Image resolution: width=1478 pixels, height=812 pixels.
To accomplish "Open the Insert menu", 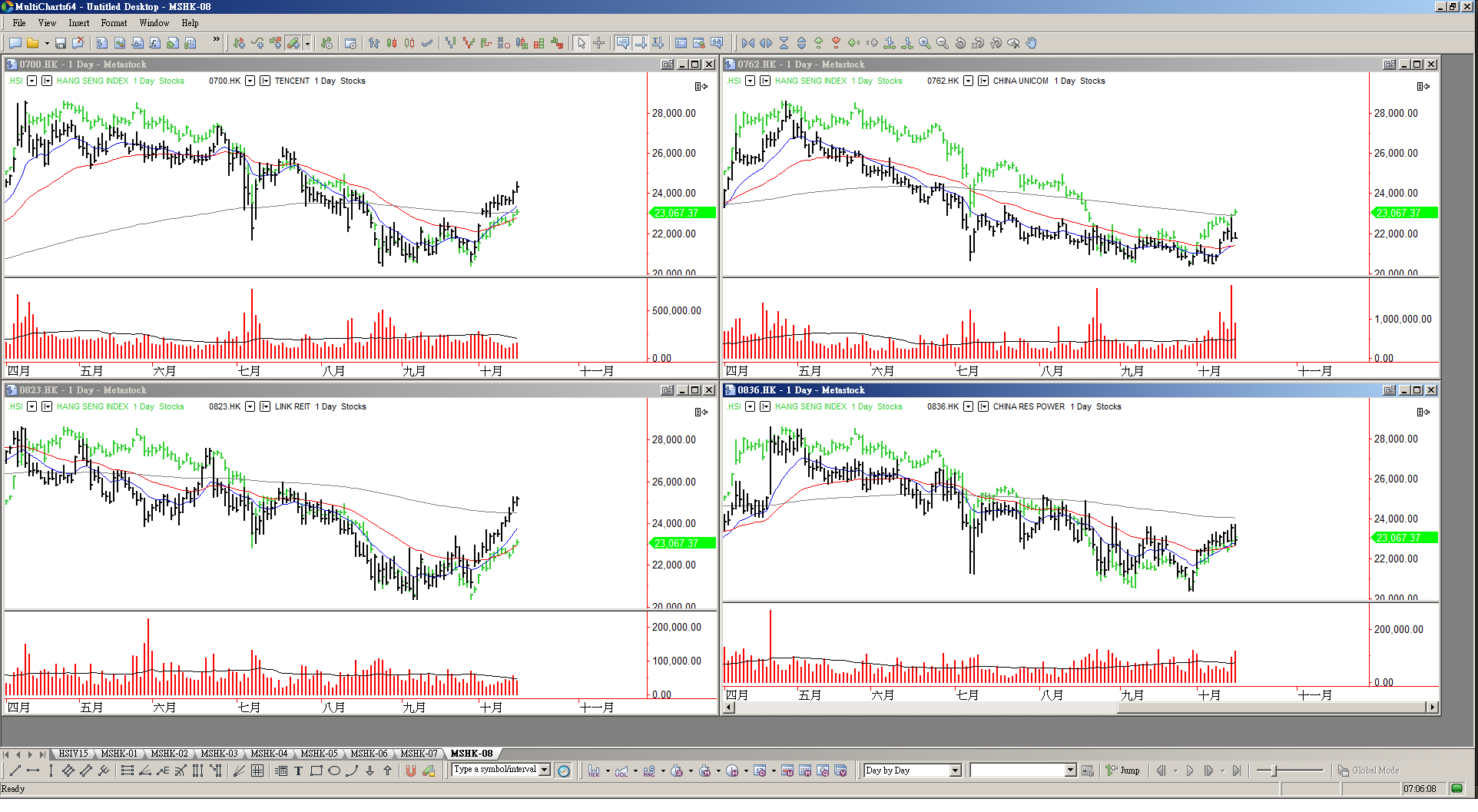I will (78, 23).
